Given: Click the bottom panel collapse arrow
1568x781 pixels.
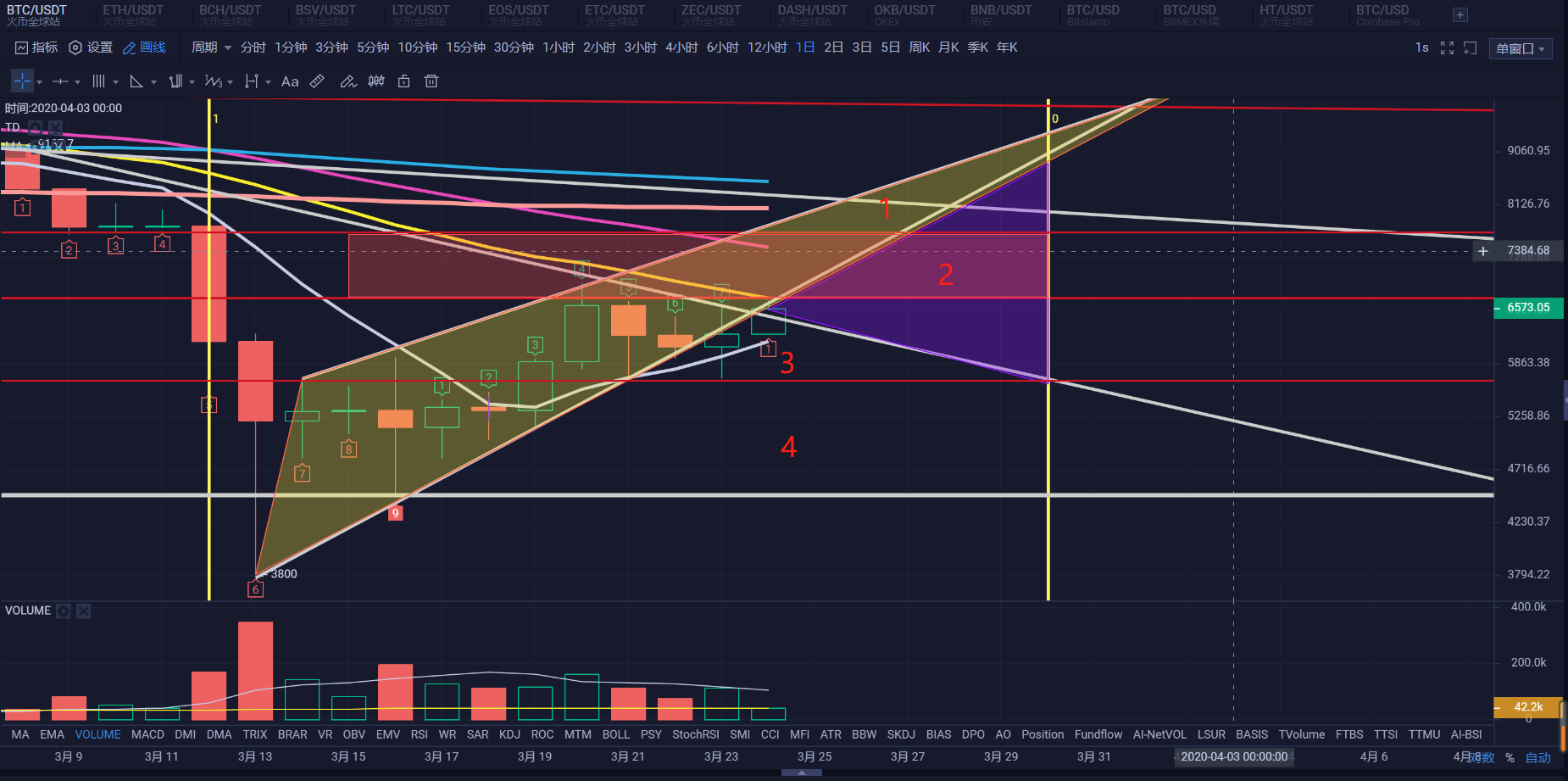Looking at the screenshot, I should pyautogui.click(x=801, y=773).
